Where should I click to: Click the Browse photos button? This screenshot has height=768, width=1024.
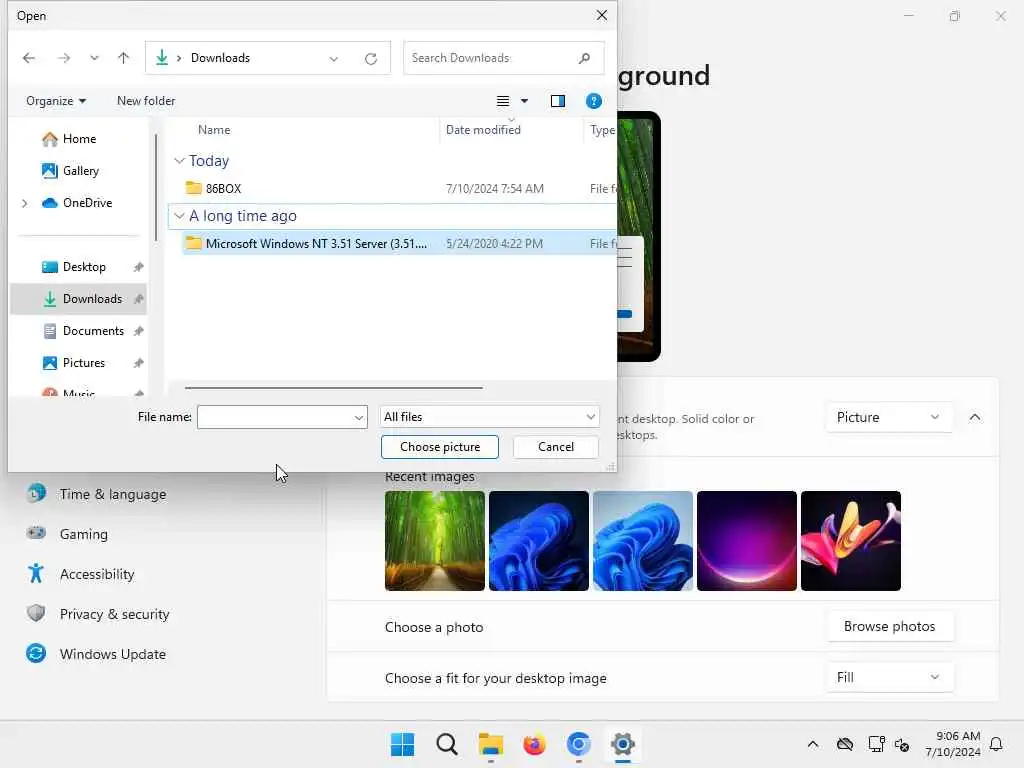889,626
